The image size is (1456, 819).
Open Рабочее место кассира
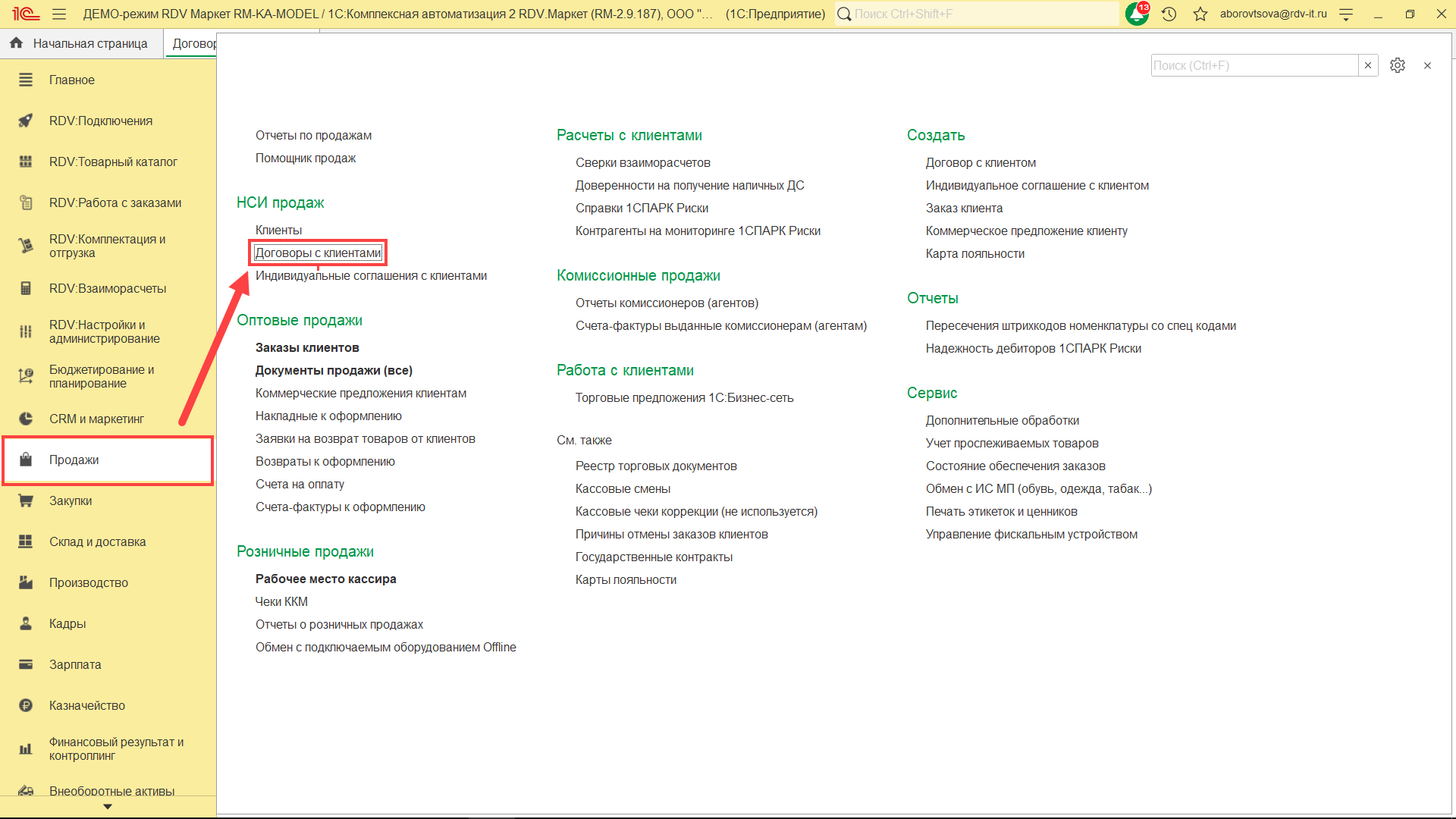(325, 579)
